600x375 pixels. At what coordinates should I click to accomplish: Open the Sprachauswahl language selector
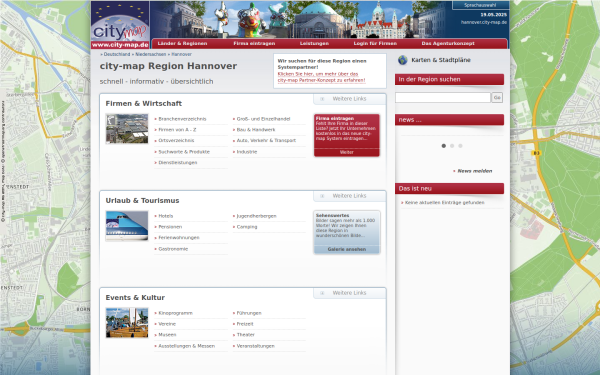(480, 5)
